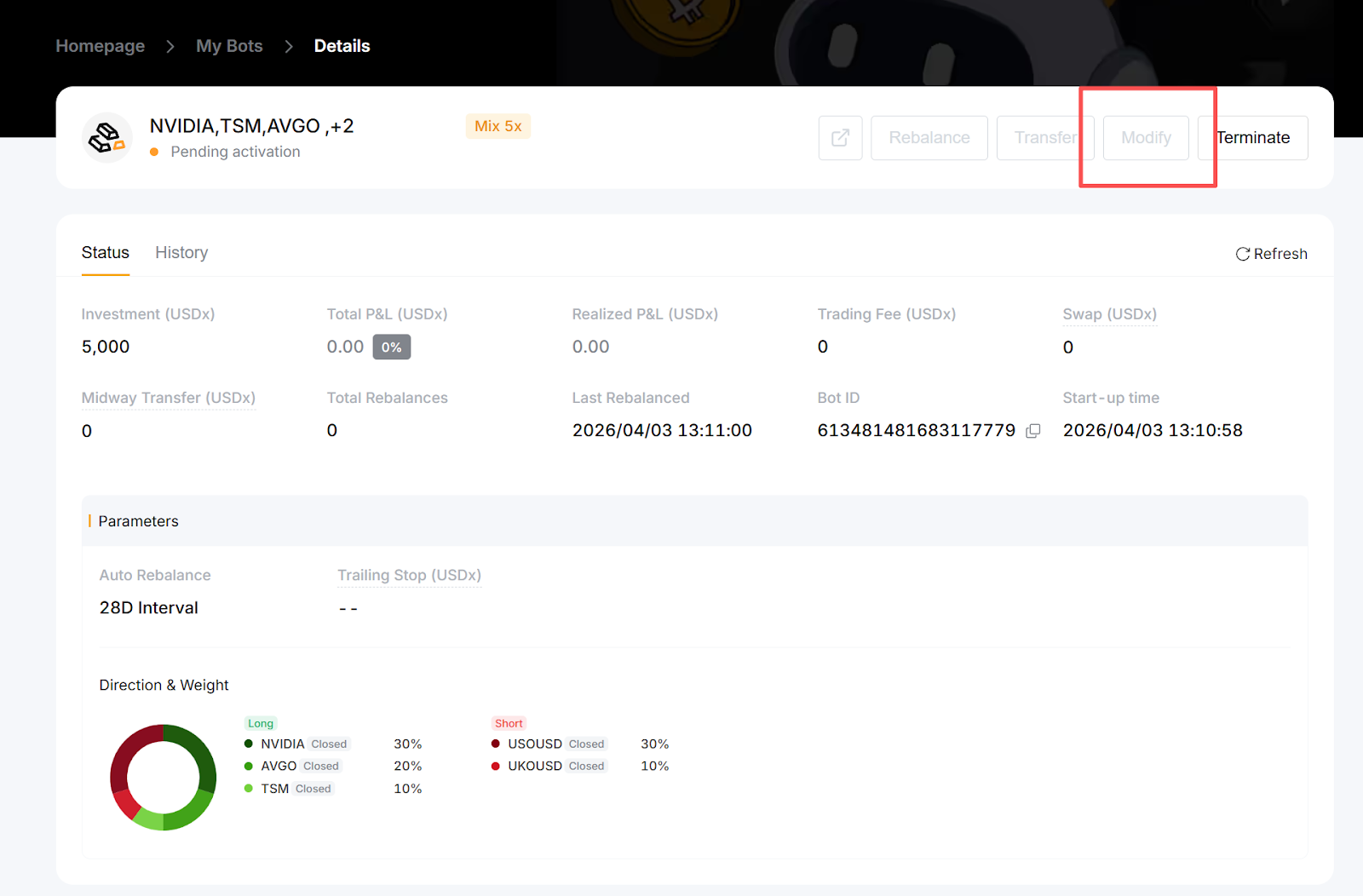
Task: Click the green NVIDIA legend dot
Action: pyautogui.click(x=249, y=744)
